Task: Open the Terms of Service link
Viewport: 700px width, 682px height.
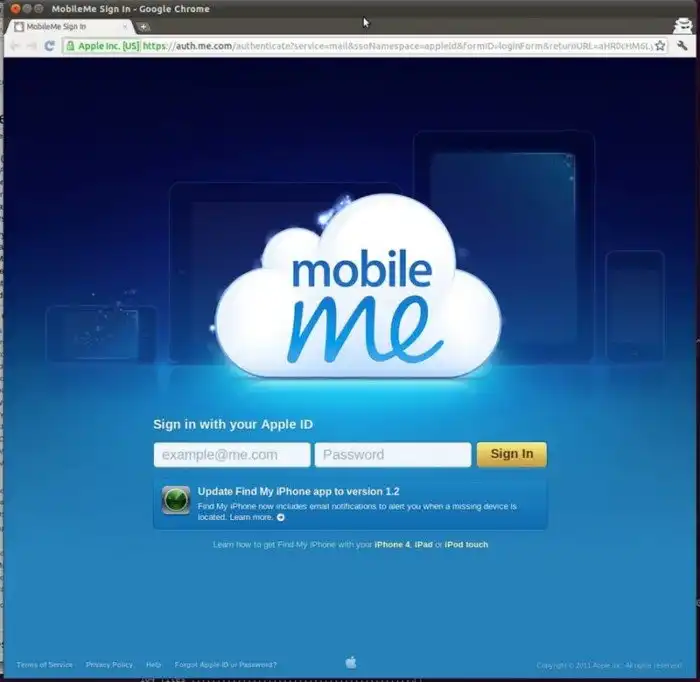Action: tap(44, 665)
